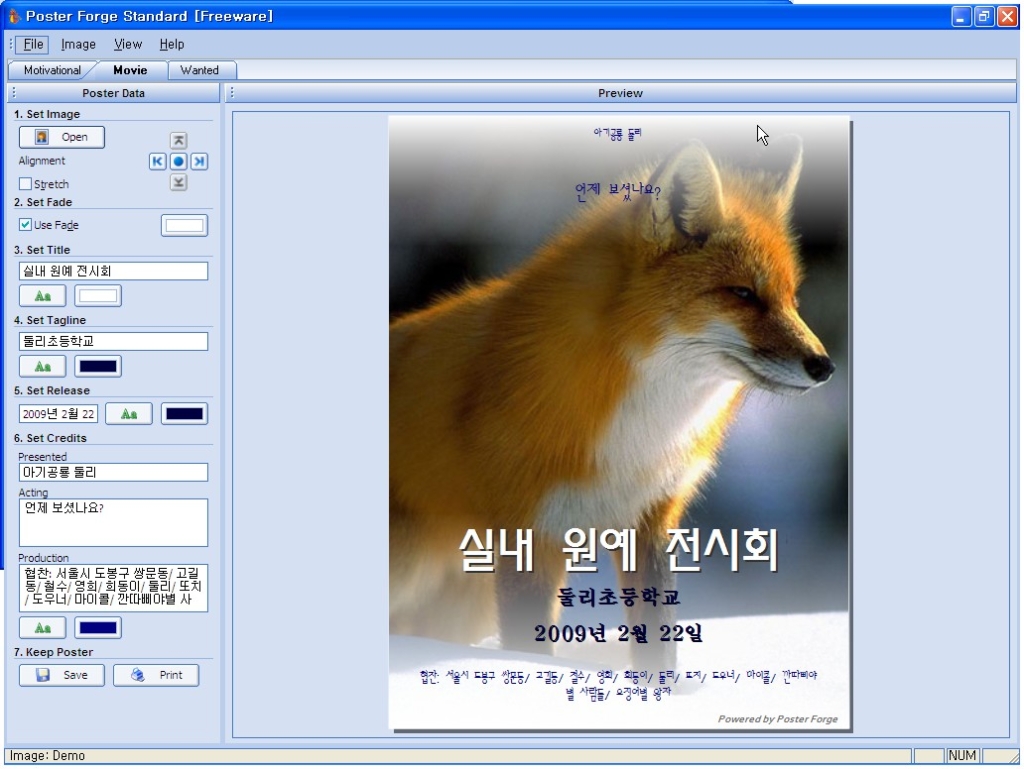This screenshot has width=1024, height=769.
Task: Open an image with the Open button
Action: pos(61,137)
